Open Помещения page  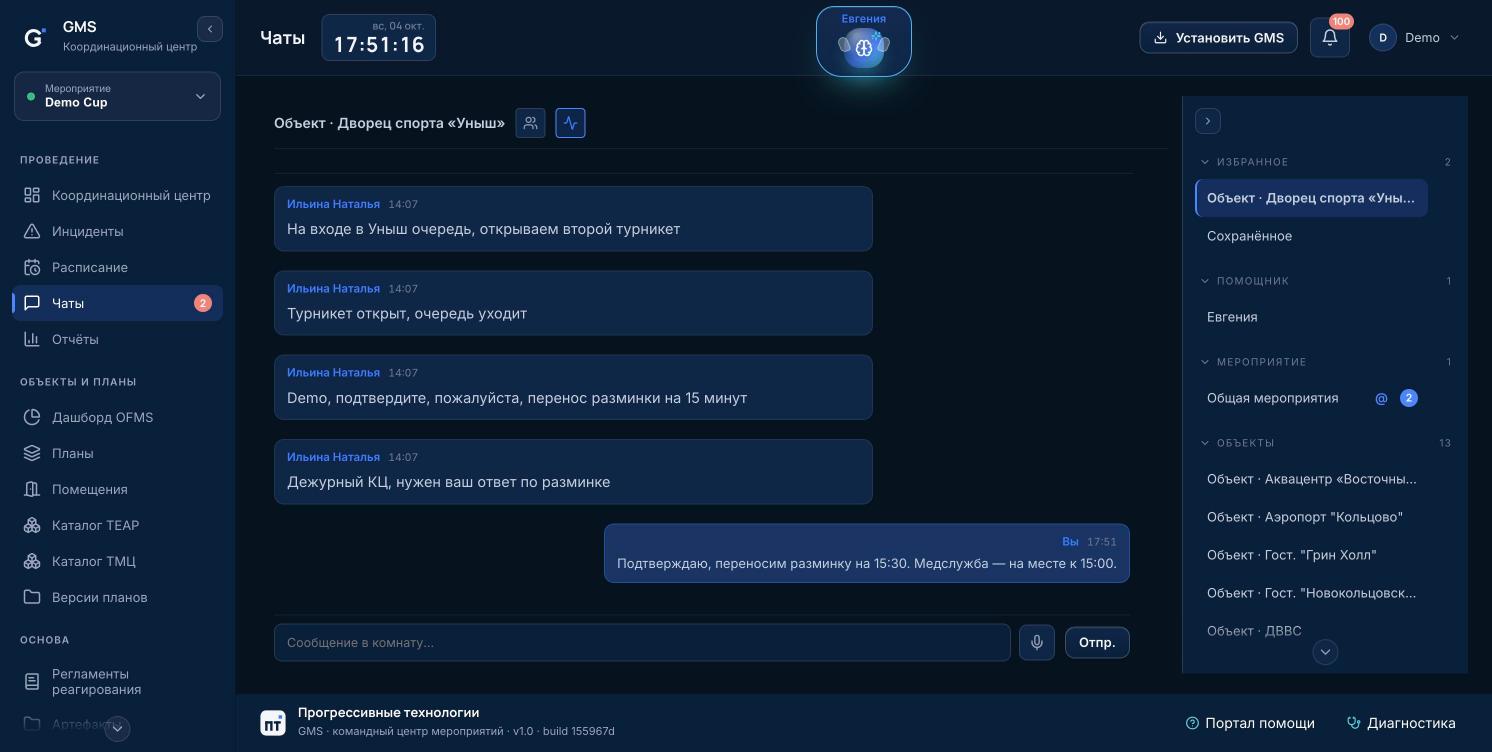[x=118, y=489]
